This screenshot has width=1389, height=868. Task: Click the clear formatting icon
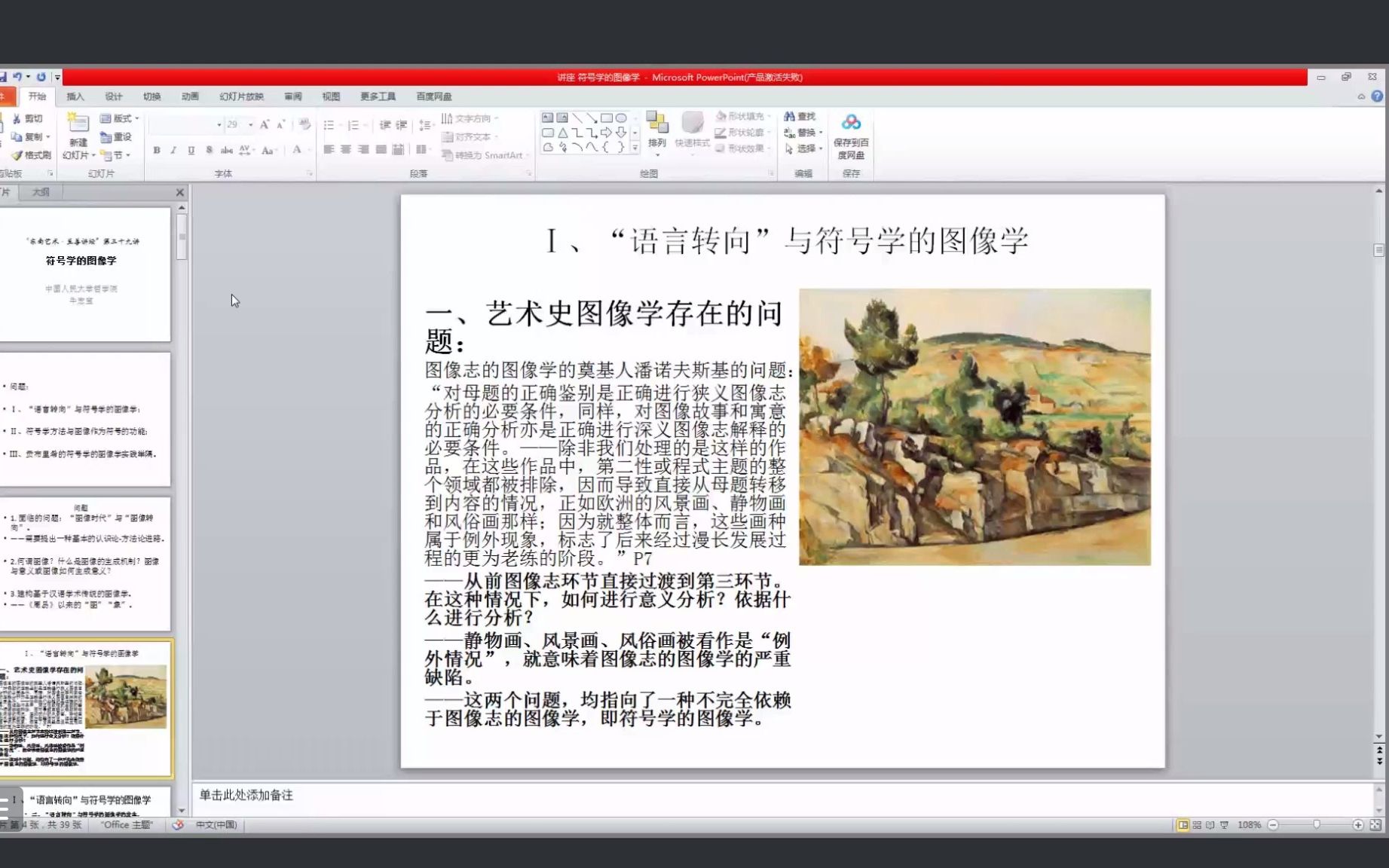point(304,124)
